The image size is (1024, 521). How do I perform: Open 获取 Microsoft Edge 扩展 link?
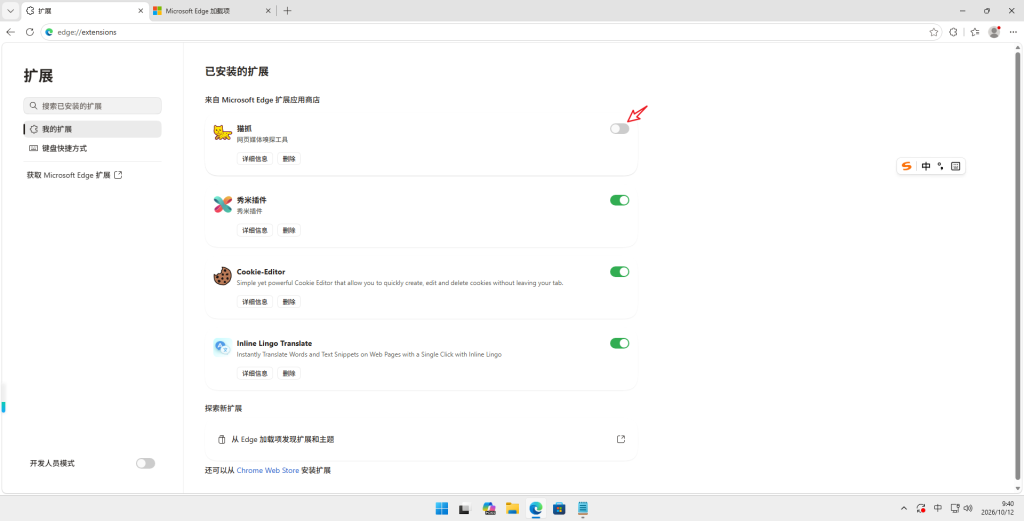74,175
